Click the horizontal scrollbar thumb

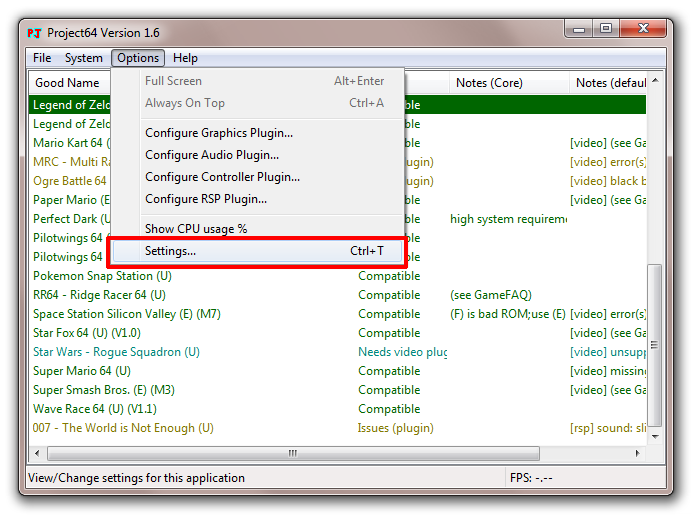(293, 454)
